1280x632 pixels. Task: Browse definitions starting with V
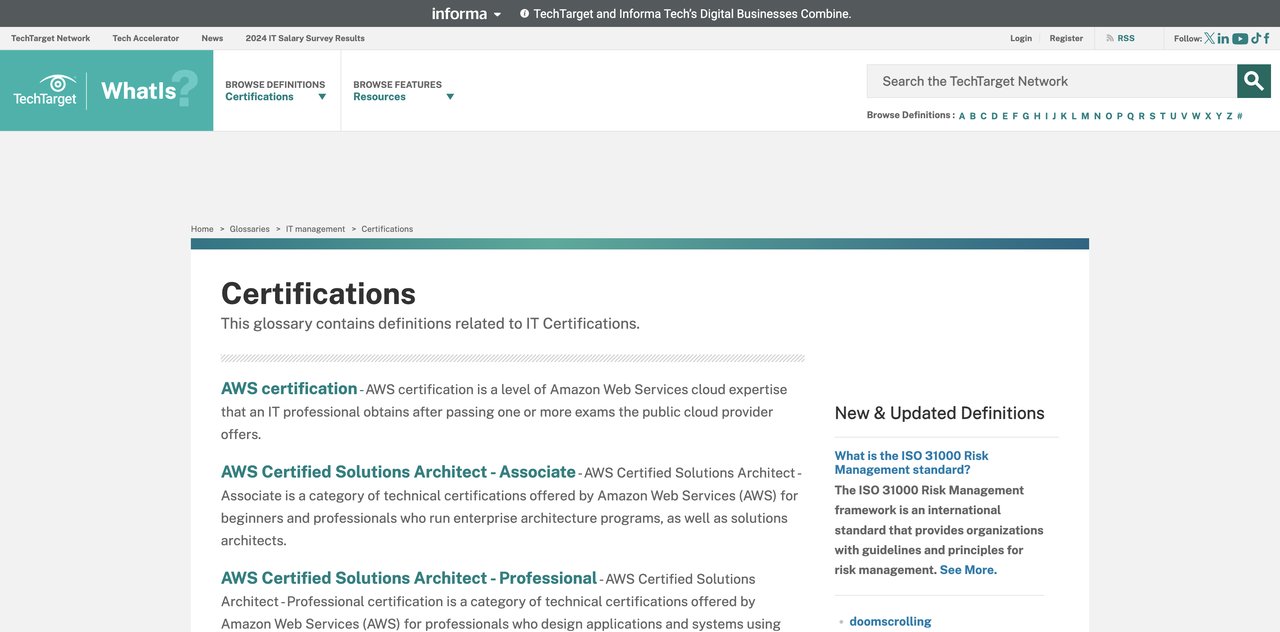coord(1185,116)
